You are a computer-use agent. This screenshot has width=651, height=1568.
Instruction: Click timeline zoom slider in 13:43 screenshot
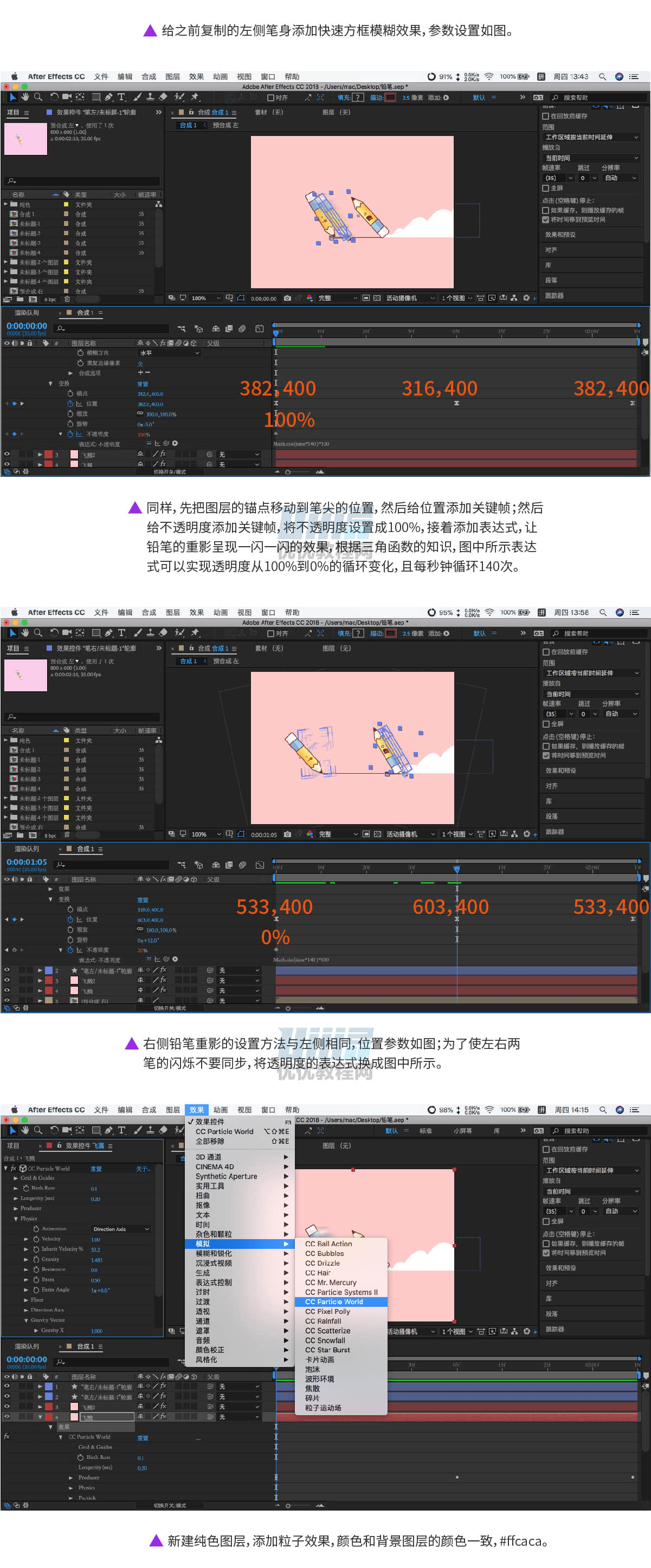289,472
